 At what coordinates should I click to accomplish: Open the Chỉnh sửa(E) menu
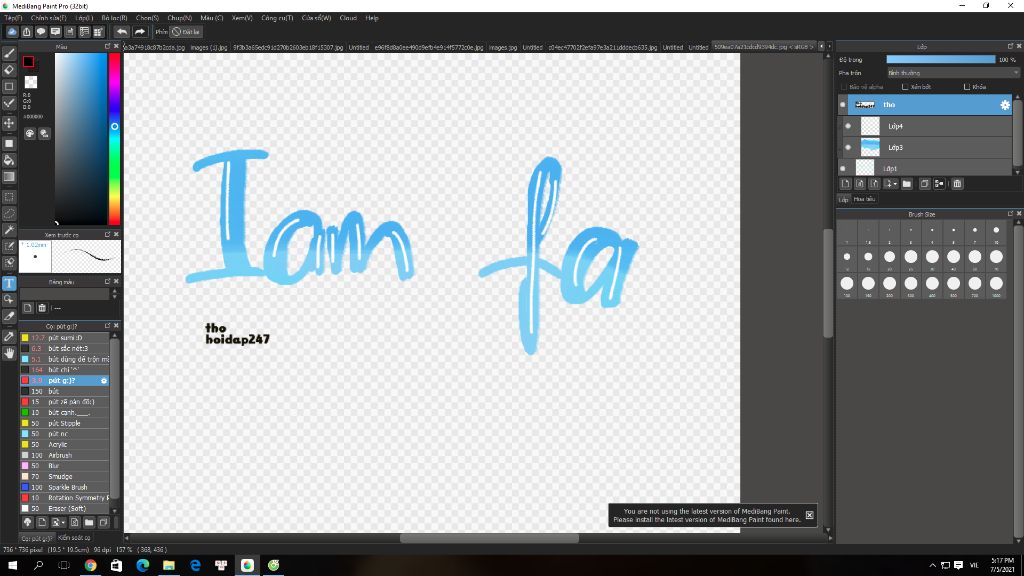coord(48,18)
